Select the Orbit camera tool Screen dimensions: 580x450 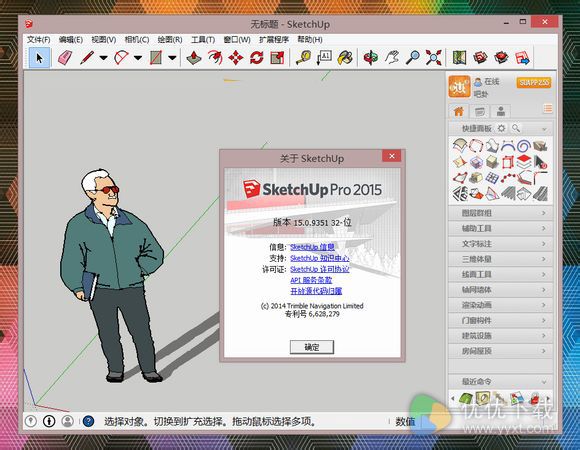click(371, 58)
